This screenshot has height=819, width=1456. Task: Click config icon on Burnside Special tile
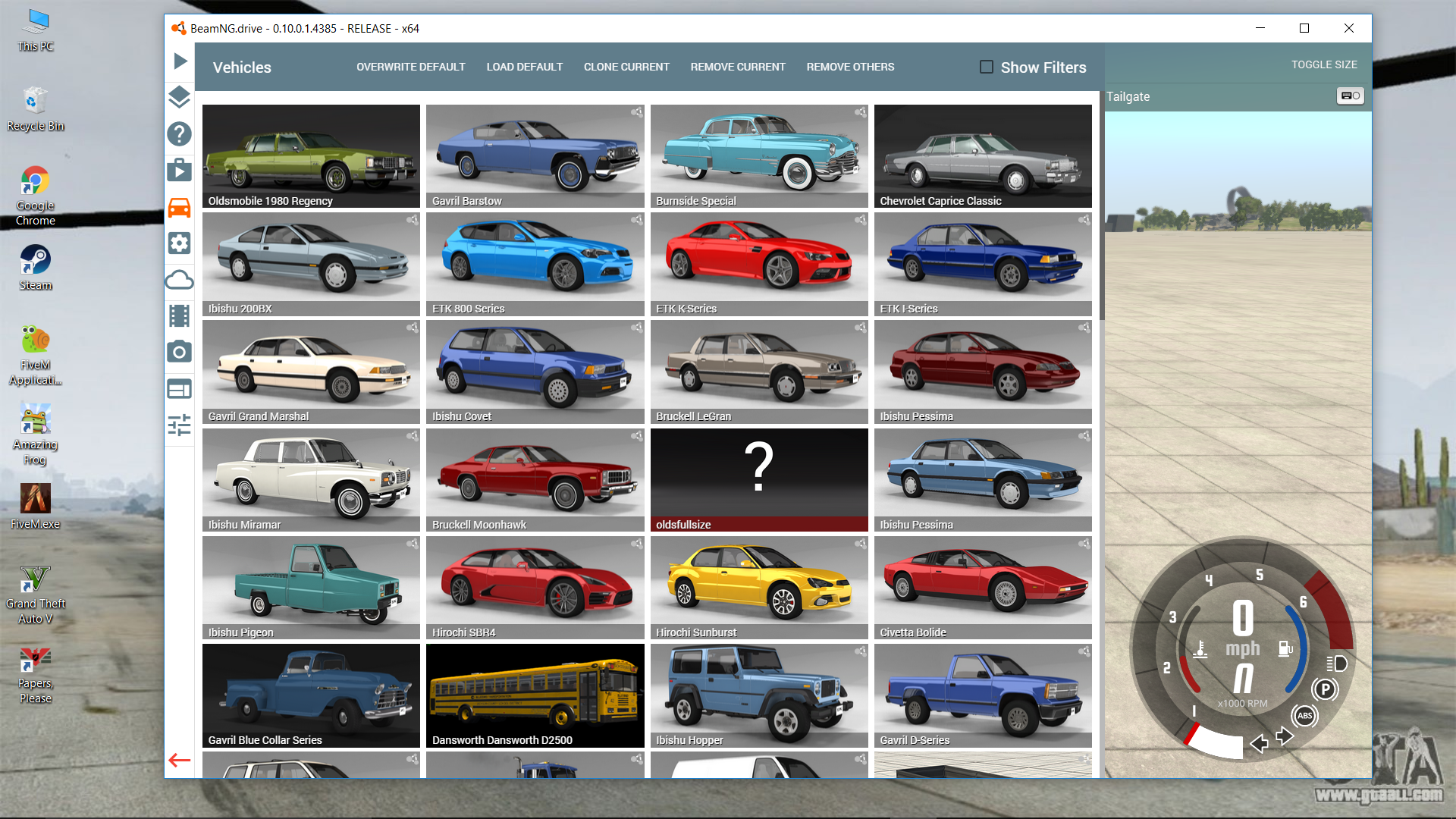tap(861, 112)
